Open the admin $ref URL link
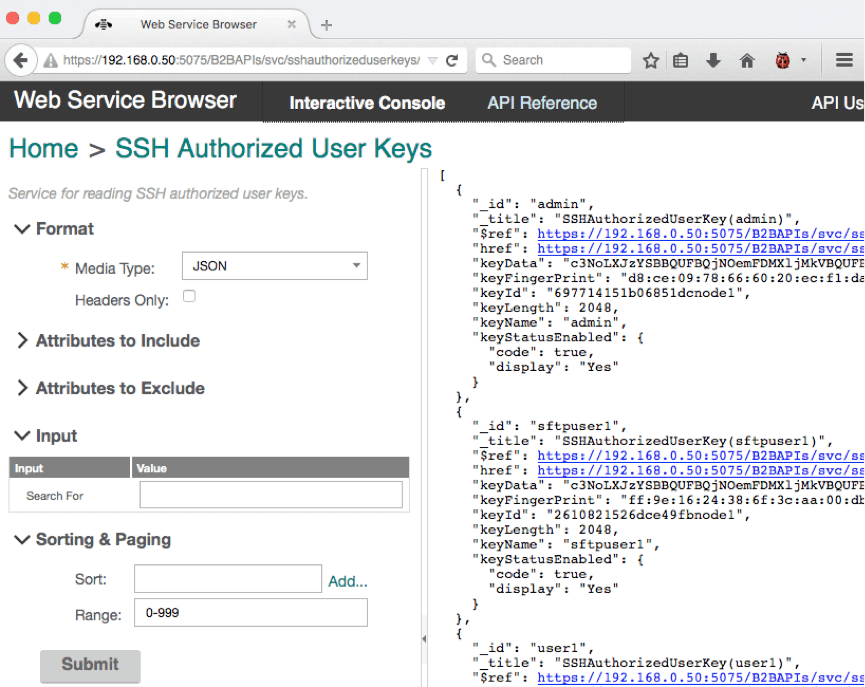 point(701,233)
